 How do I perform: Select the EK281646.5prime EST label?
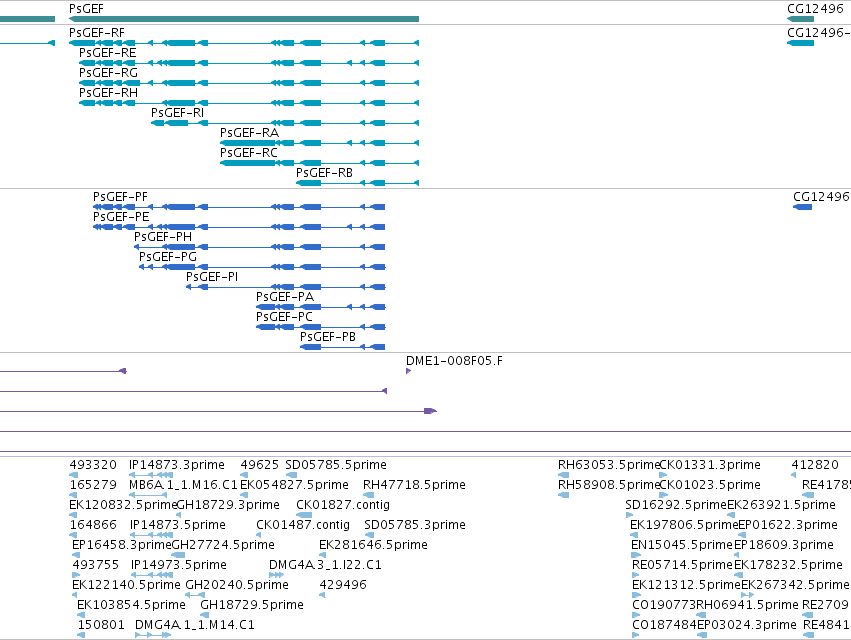(x=373, y=544)
